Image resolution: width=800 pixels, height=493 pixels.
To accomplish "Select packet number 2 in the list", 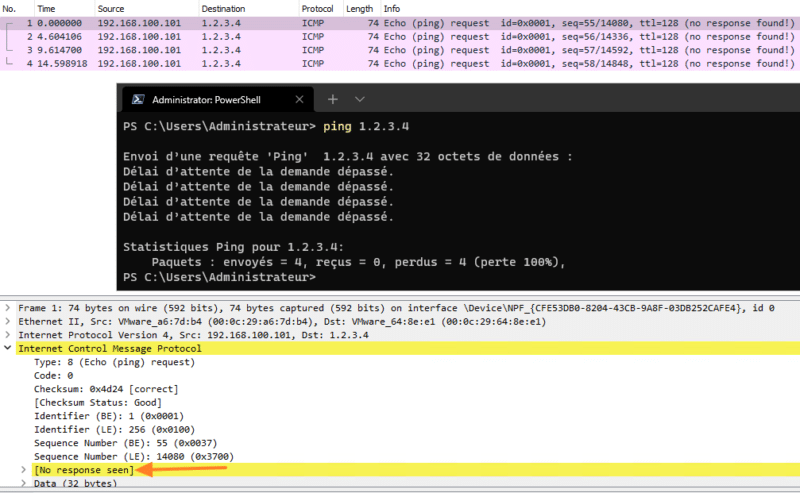I will pos(400,36).
